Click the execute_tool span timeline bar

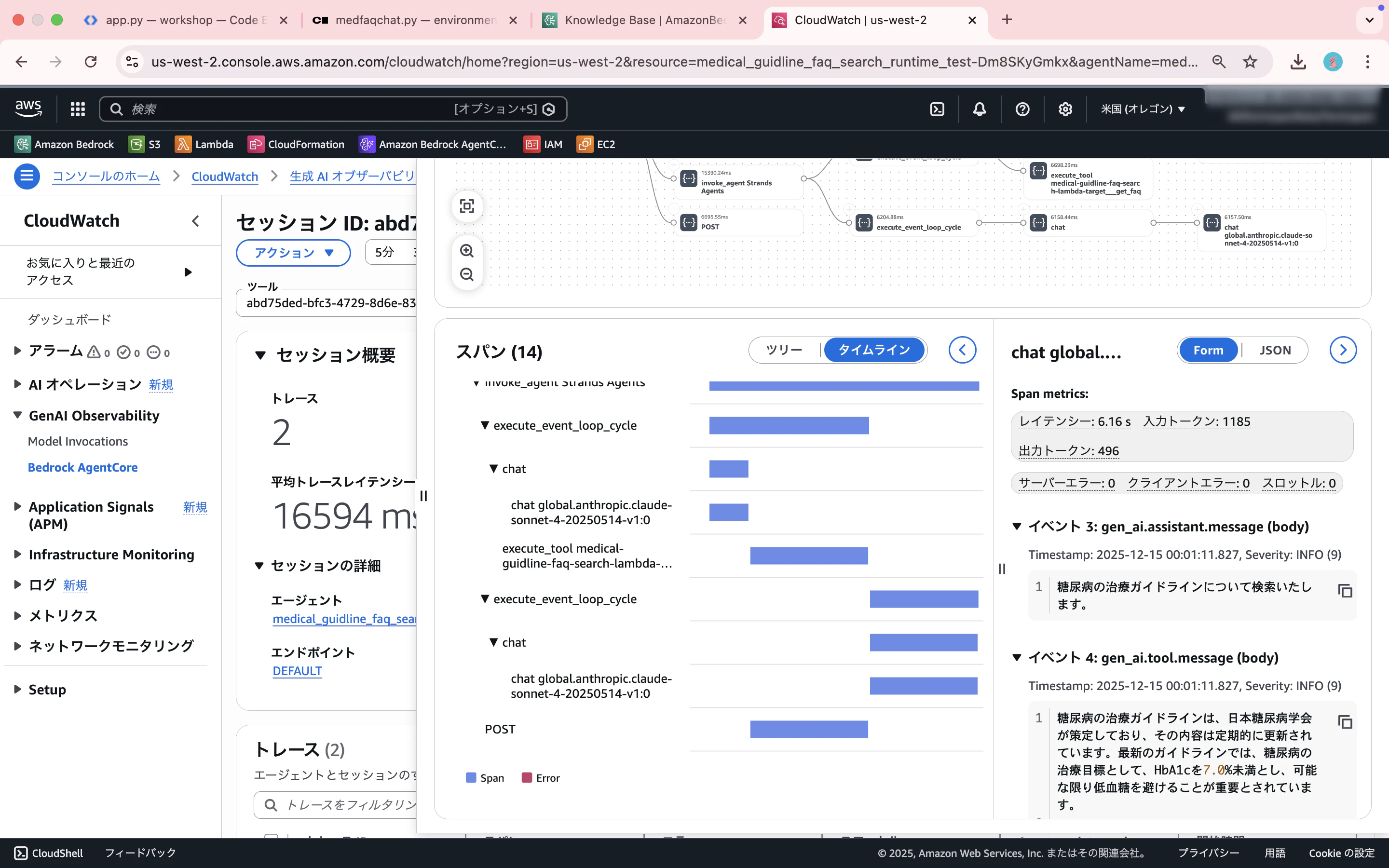pyautogui.click(x=809, y=556)
